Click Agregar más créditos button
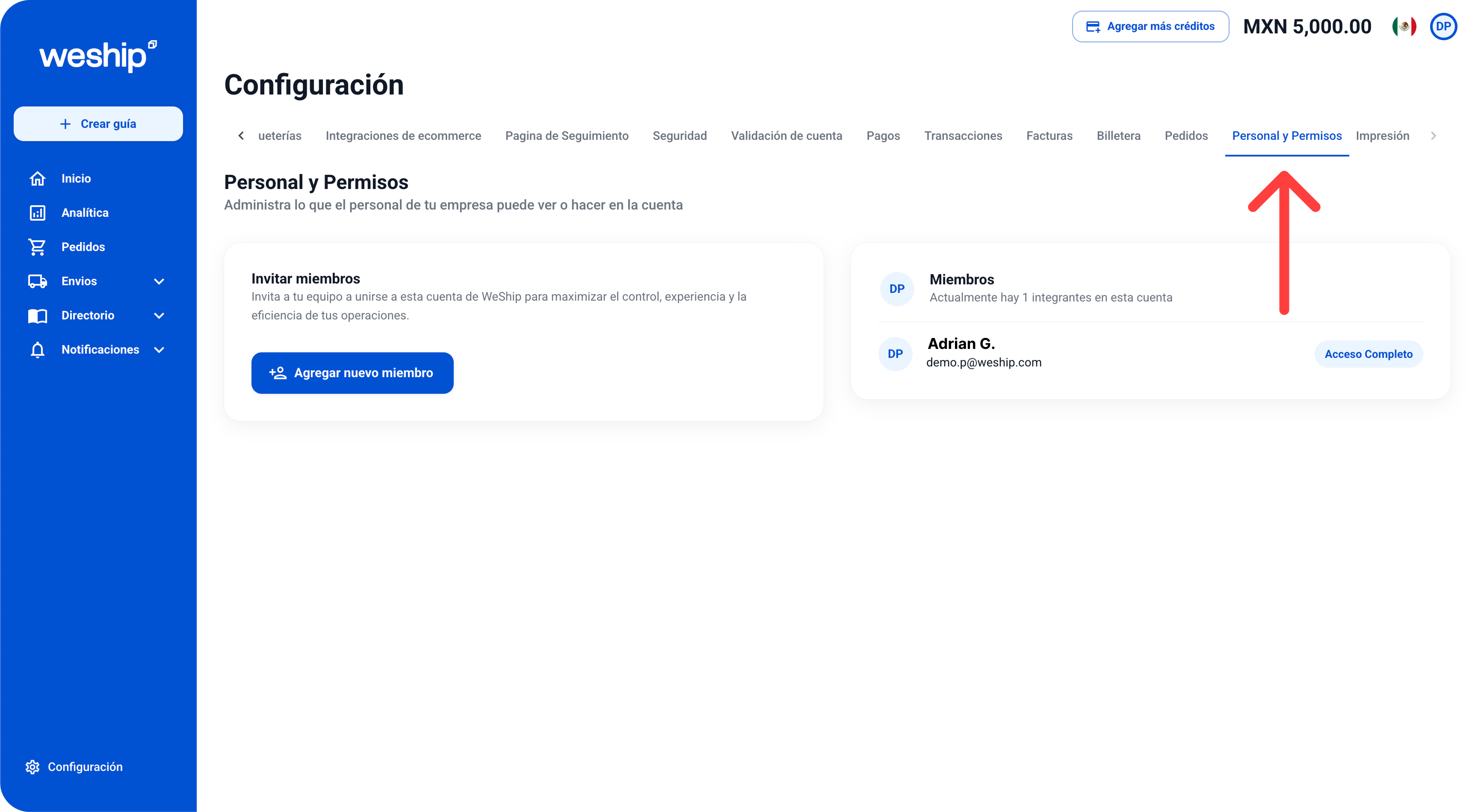The width and height of the screenshot is (1478, 812). [x=1150, y=27]
